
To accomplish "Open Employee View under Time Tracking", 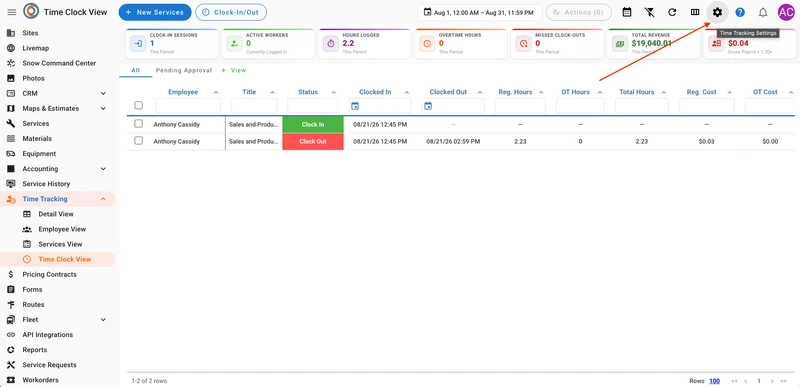I will pyautogui.click(x=62, y=229).
